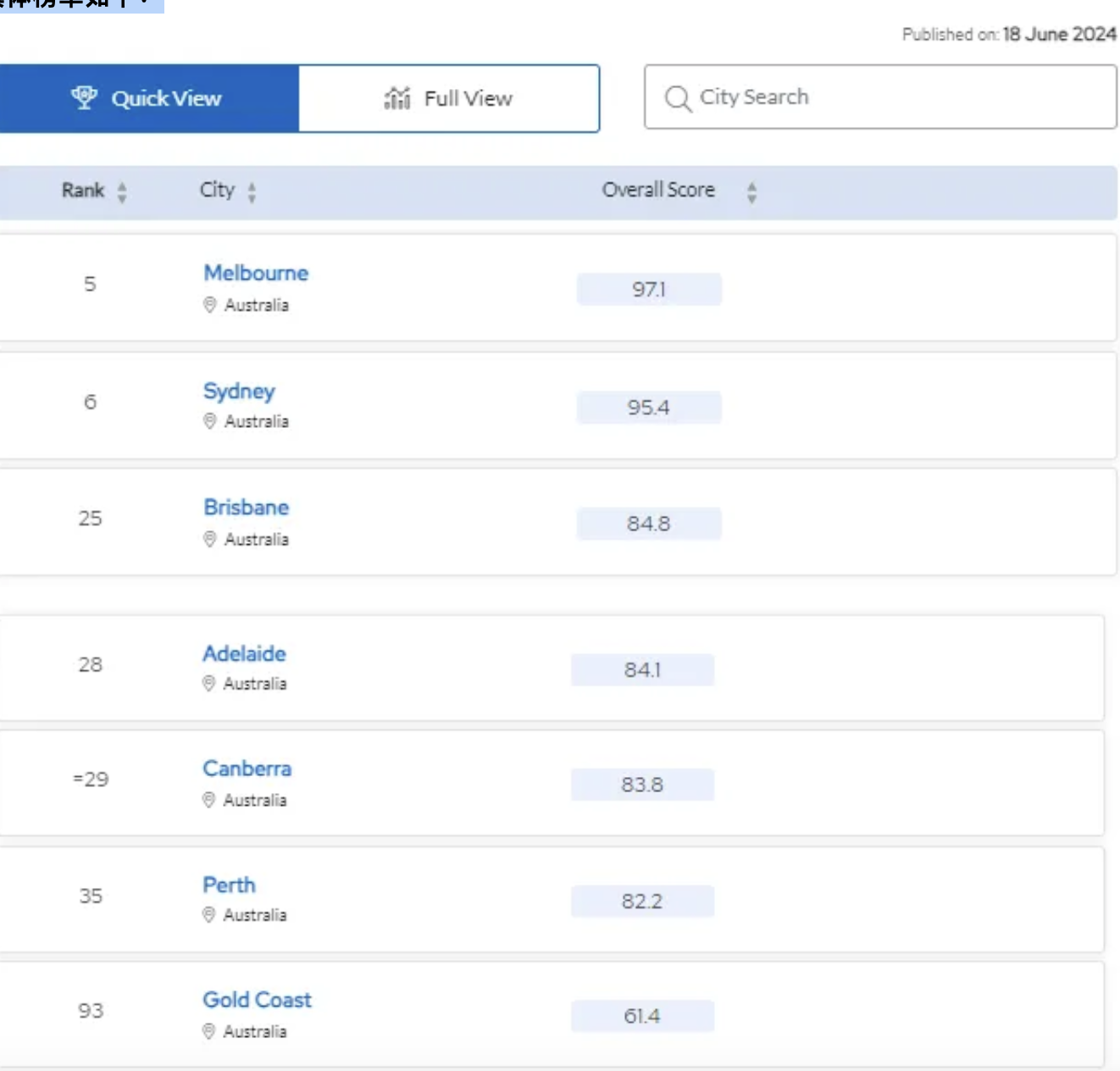Click the location pin under Perth

[x=208, y=914]
